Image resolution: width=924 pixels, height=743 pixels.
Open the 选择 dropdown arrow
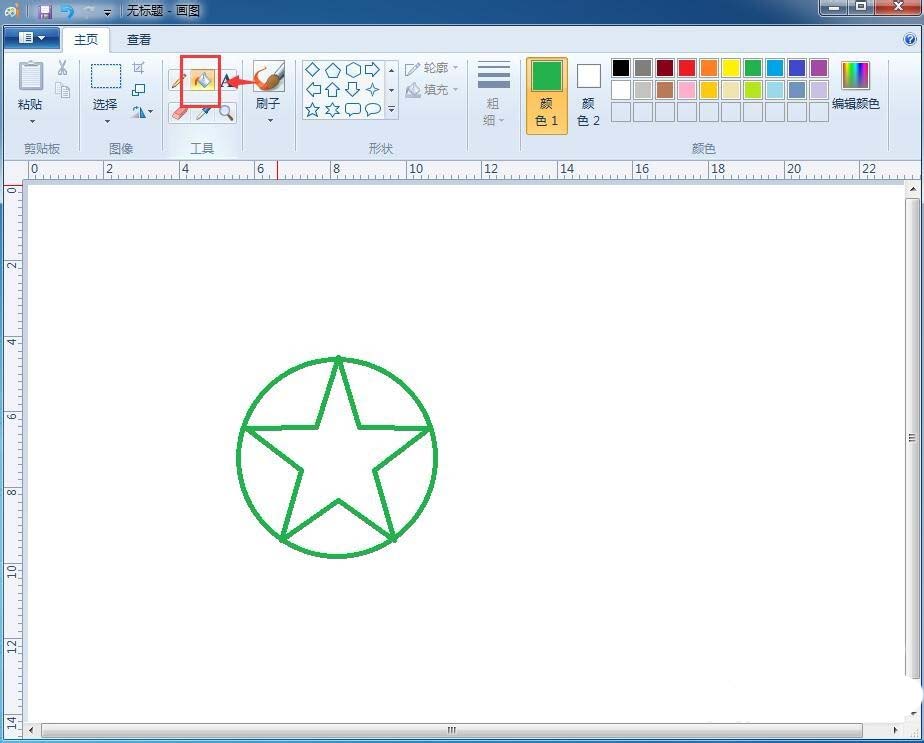coord(107,121)
